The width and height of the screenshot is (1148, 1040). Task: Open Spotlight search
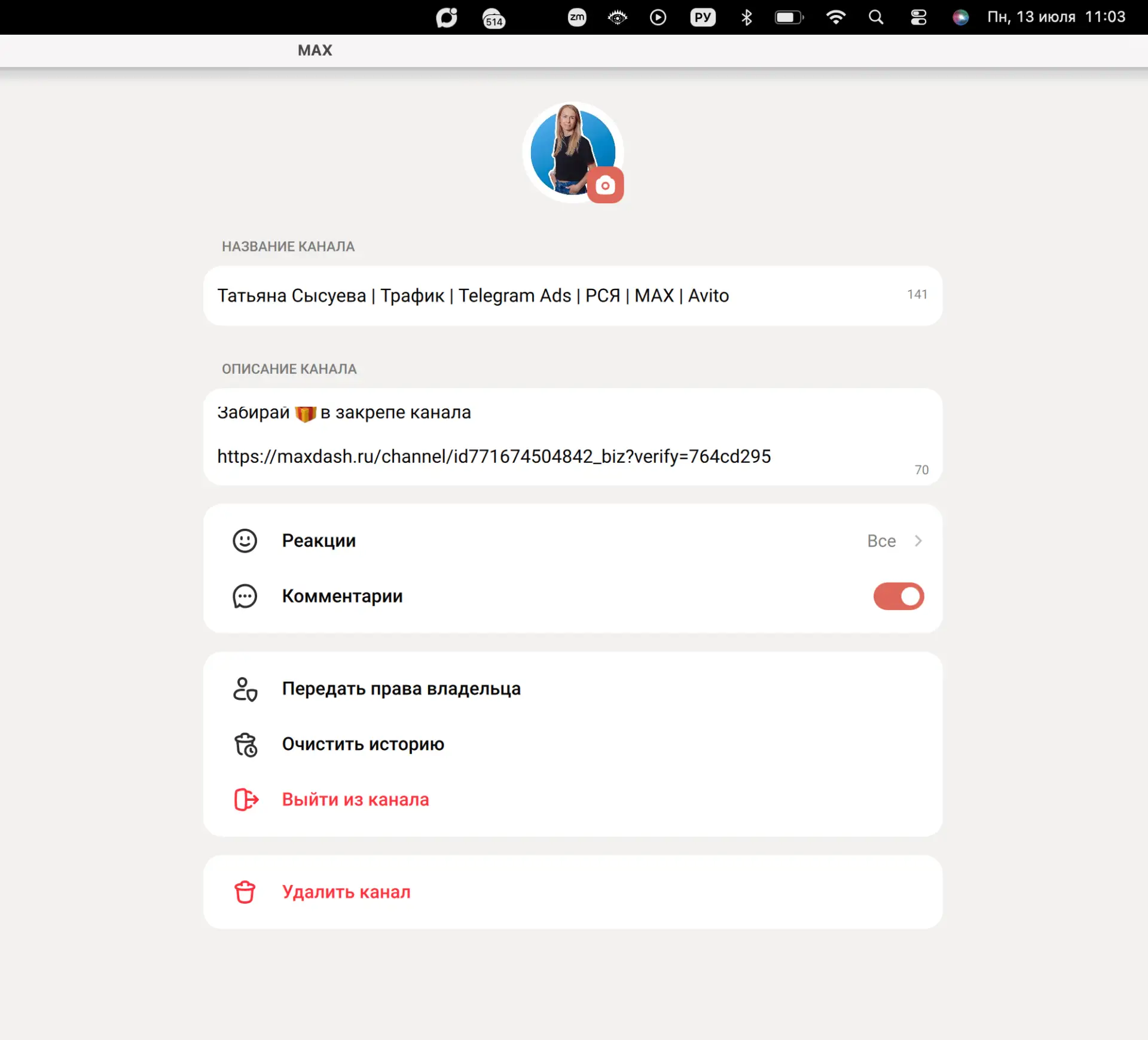(876, 17)
